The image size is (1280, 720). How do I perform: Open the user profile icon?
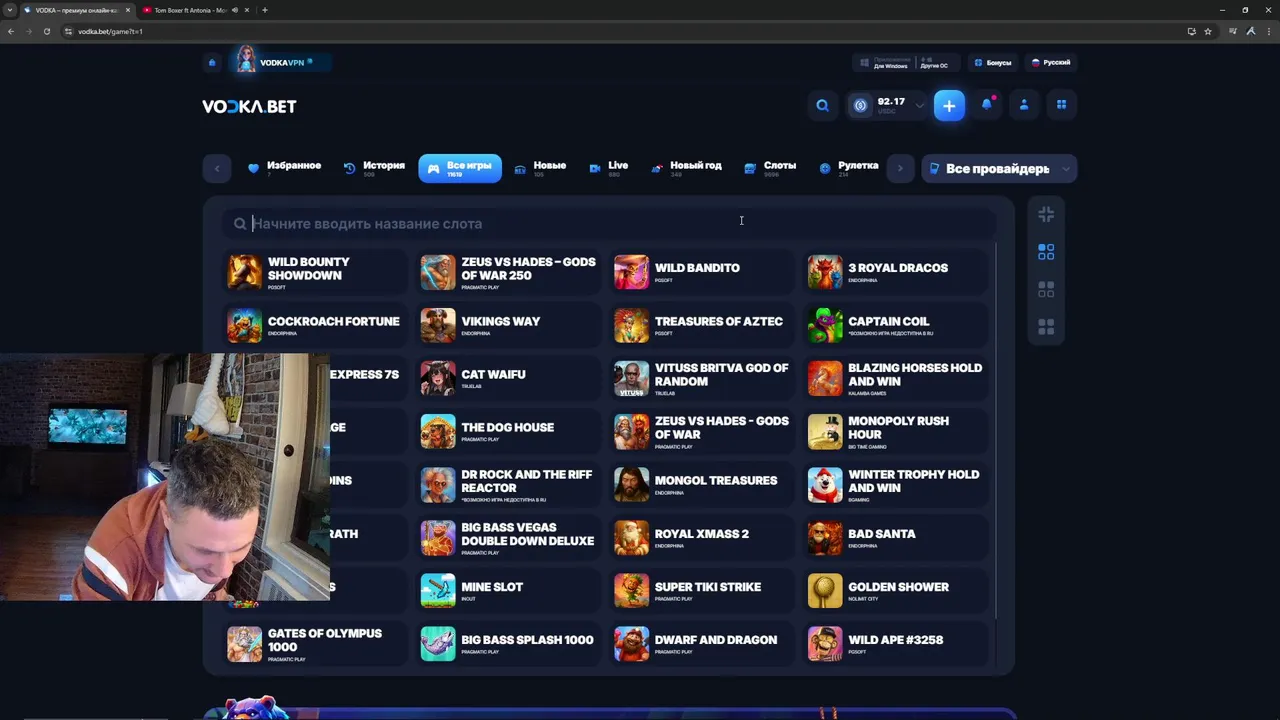(1024, 104)
